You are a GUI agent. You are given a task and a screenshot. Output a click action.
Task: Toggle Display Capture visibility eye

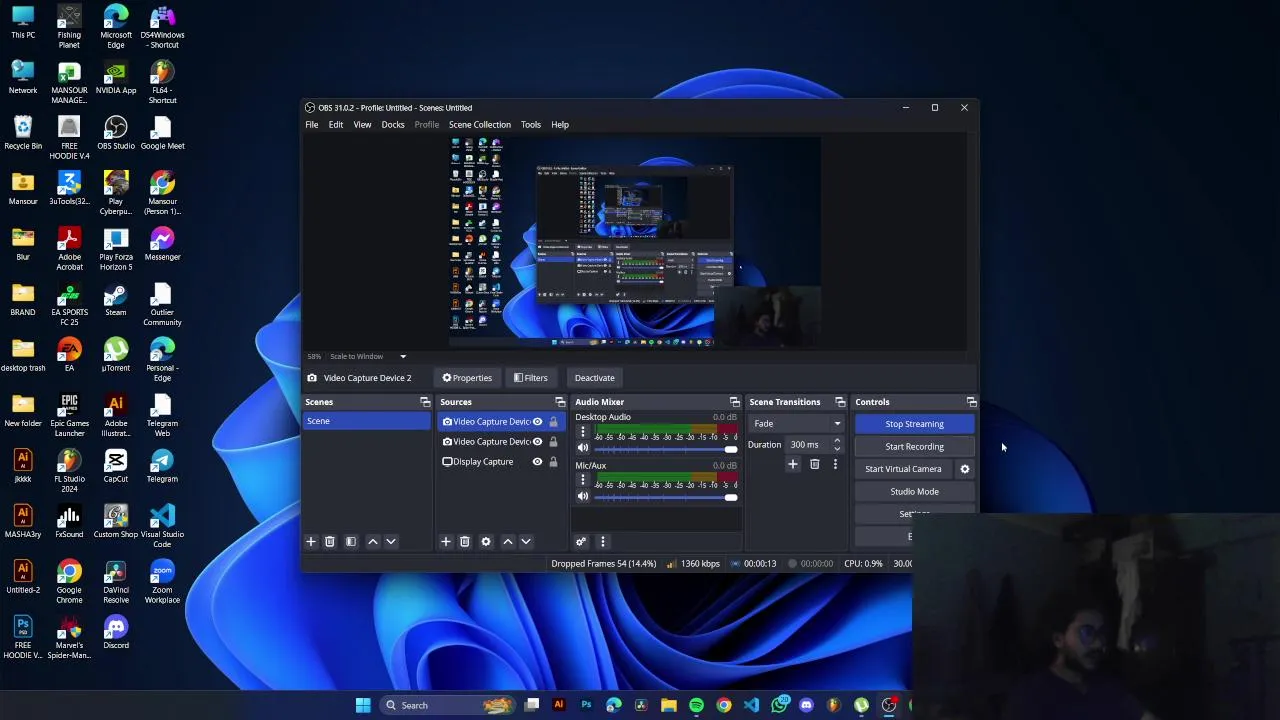coord(537,462)
